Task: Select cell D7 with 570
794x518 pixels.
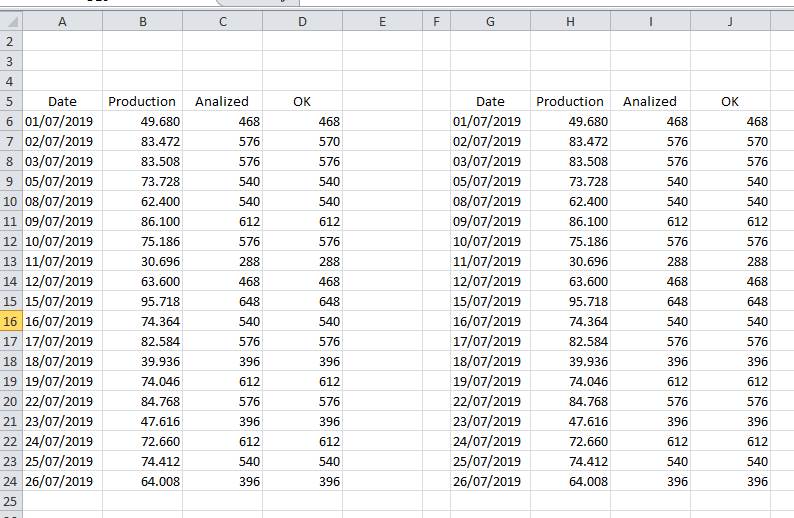Action: coord(302,141)
